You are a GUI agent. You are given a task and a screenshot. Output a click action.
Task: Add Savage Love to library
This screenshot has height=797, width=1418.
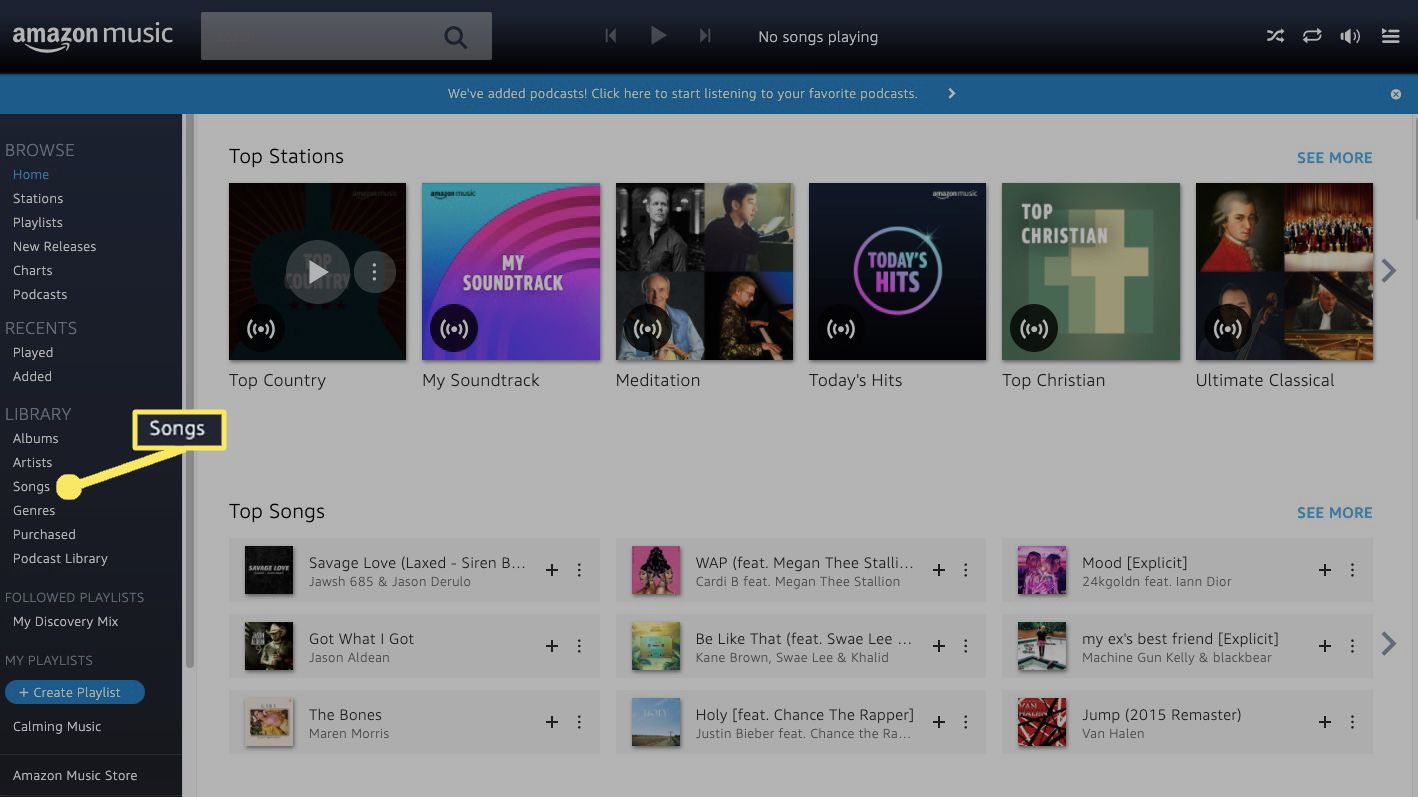click(551, 570)
